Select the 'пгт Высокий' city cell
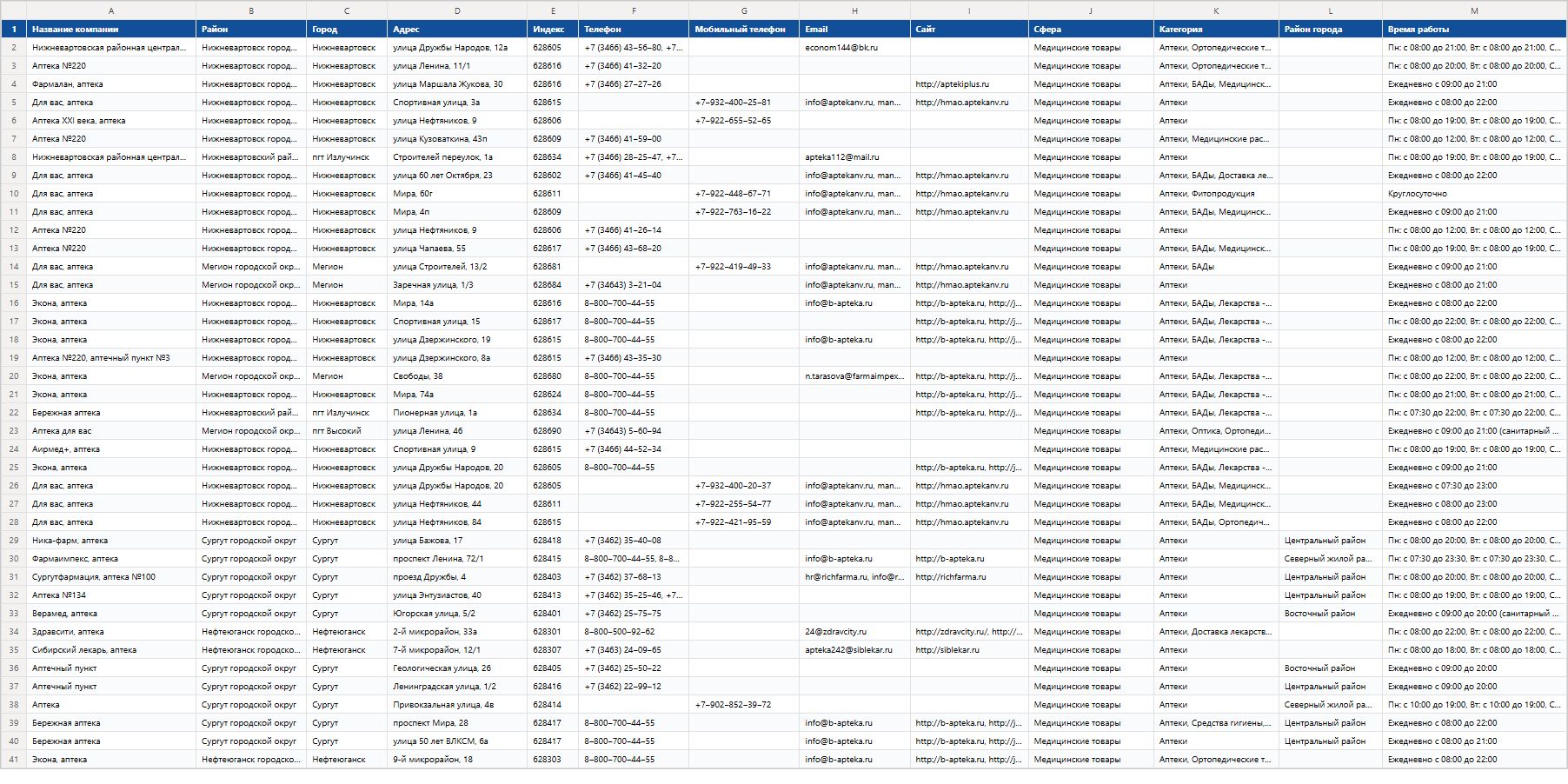This screenshot has height=784, width=1568. 347,431
